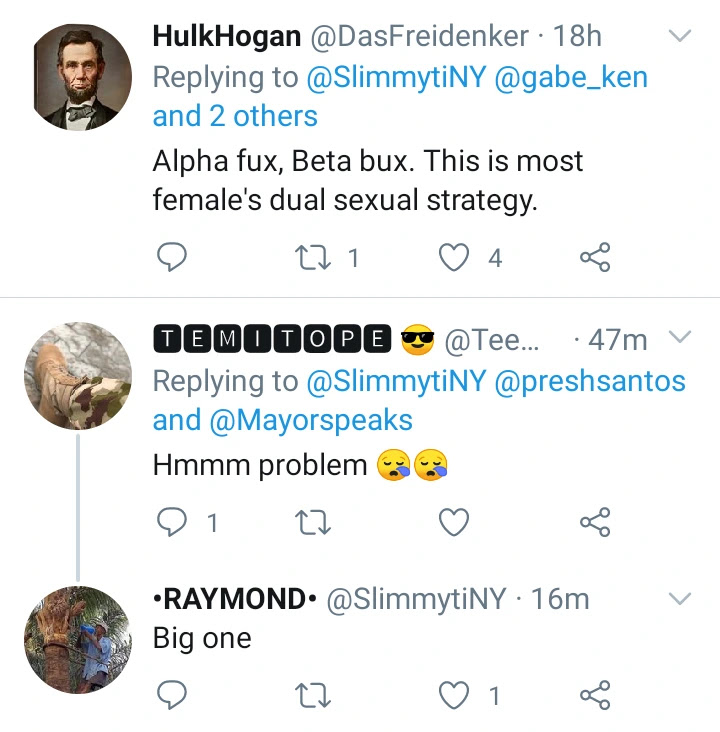View HulkHogan's Lincoln profile picture
720x732 pixels.
click(78, 78)
